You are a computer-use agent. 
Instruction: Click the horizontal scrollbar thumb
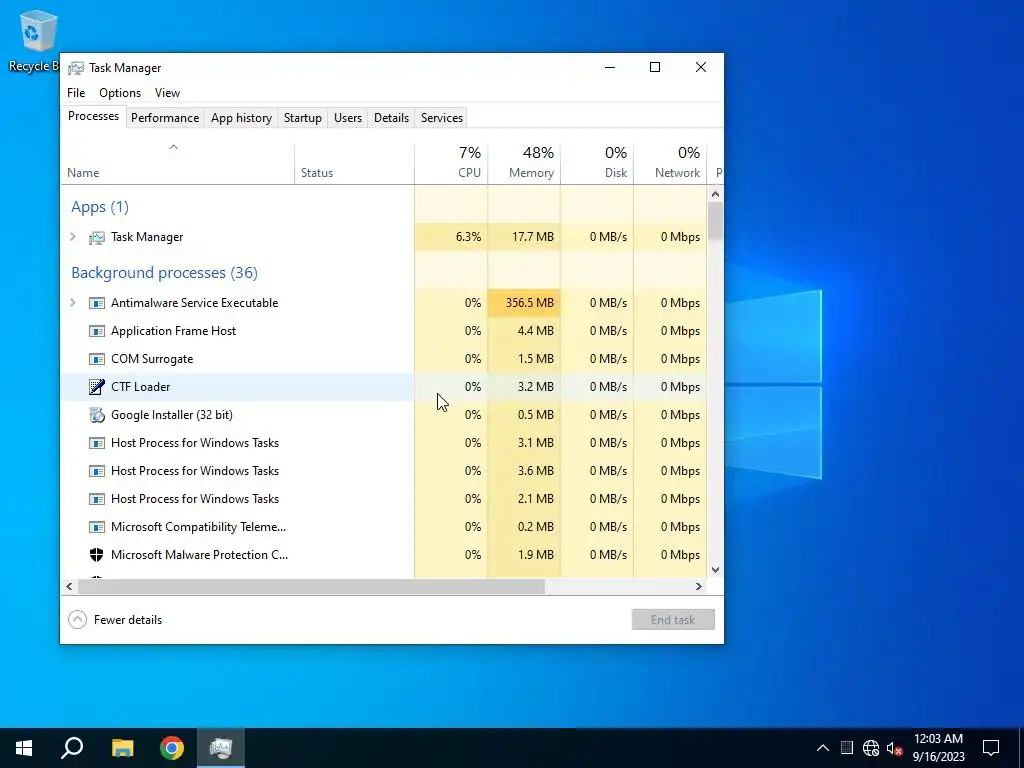pos(312,586)
